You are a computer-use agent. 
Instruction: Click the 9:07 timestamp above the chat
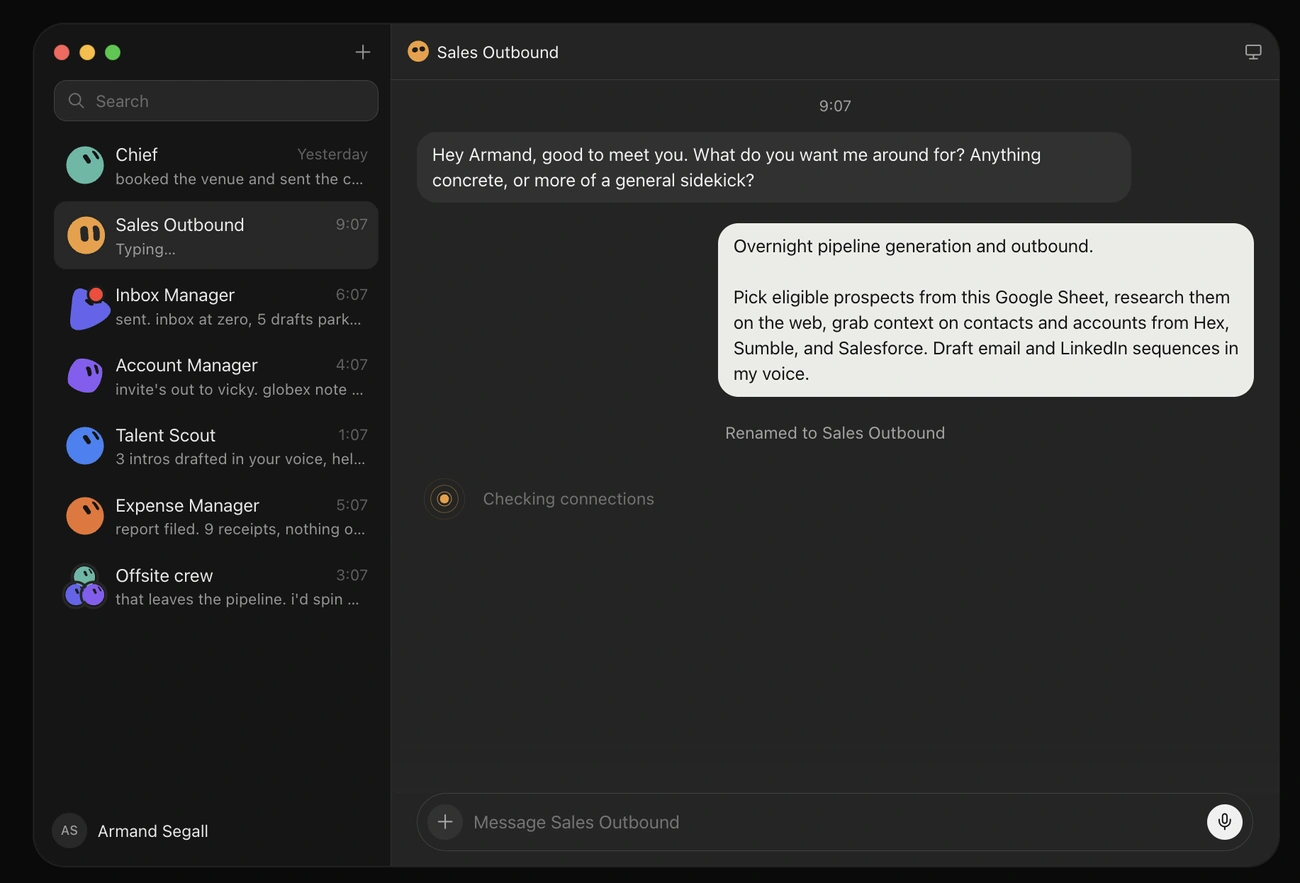835,106
